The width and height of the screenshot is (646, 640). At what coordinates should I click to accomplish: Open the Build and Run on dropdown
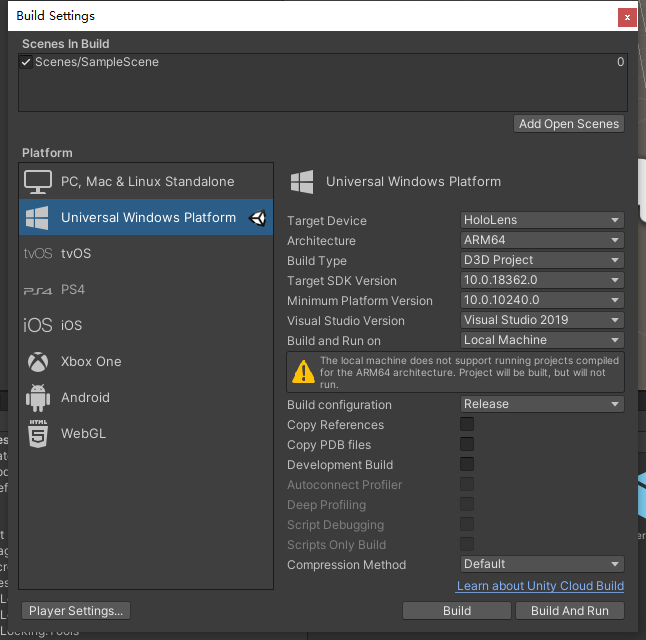click(542, 340)
